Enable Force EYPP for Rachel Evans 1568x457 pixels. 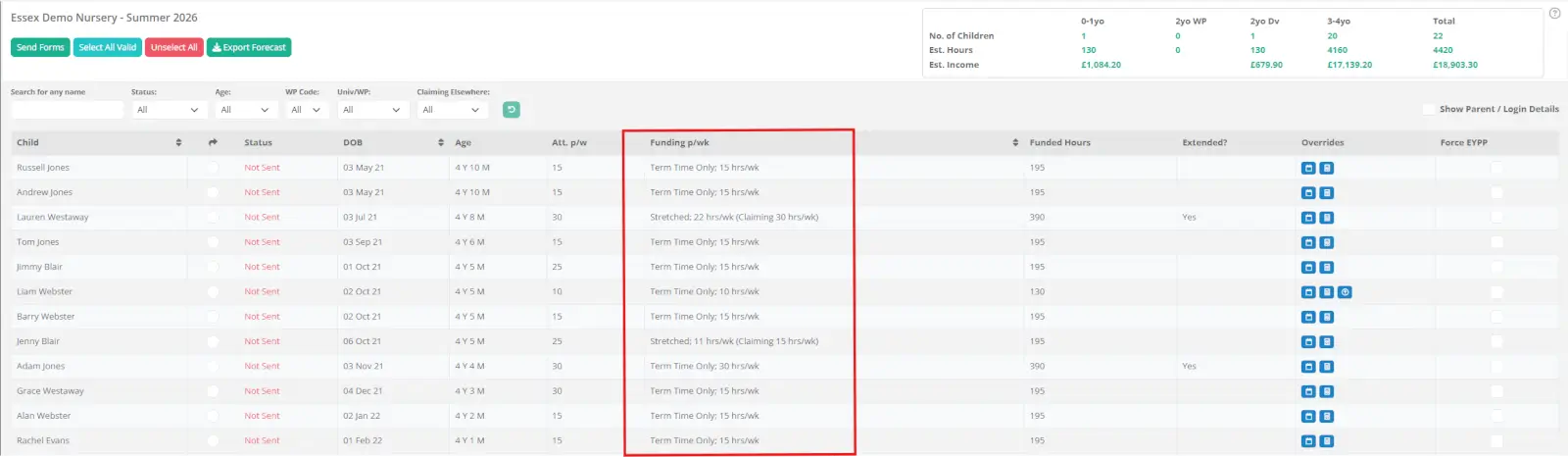(1496, 441)
